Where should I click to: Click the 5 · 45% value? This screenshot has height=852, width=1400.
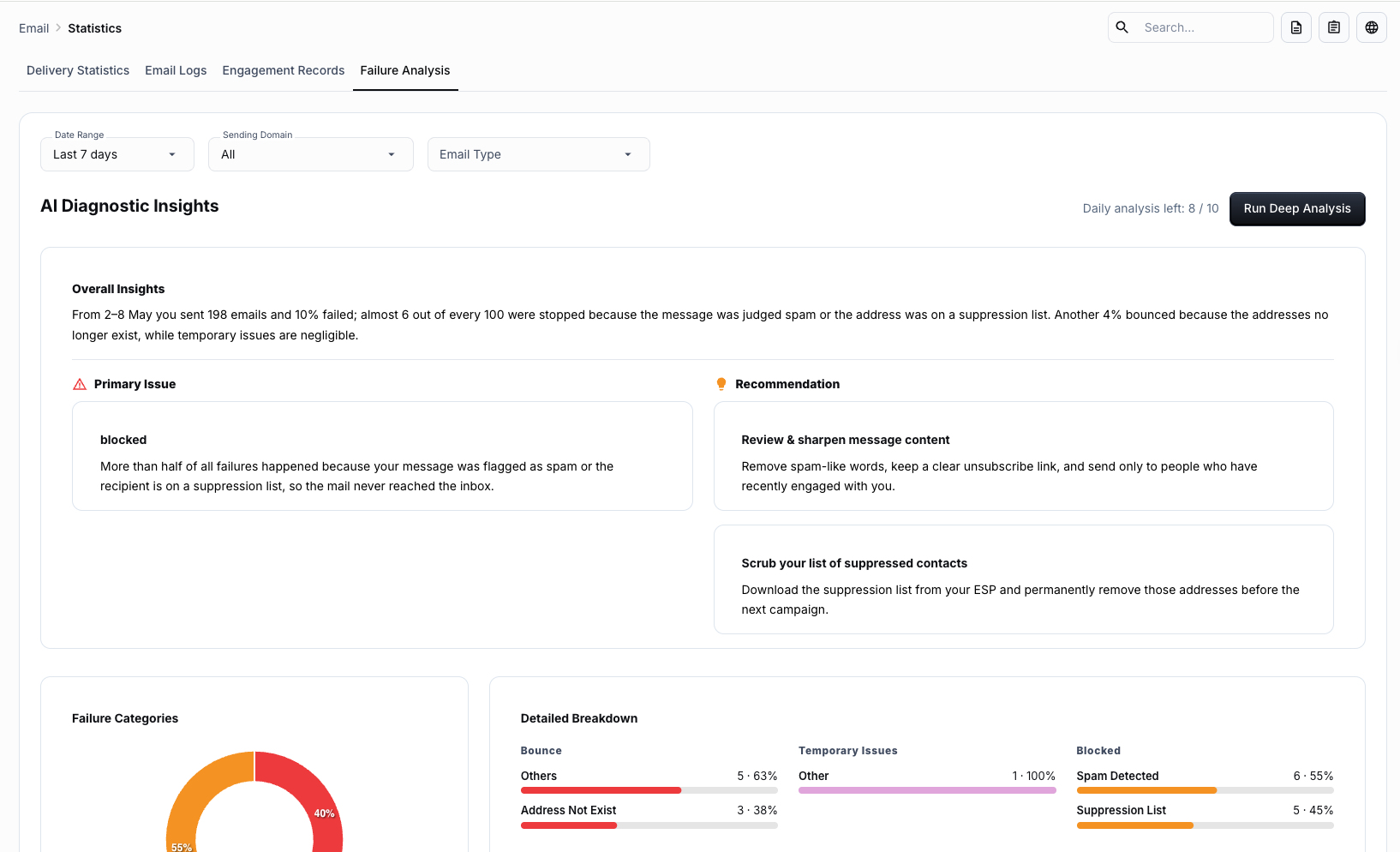click(1313, 810)
